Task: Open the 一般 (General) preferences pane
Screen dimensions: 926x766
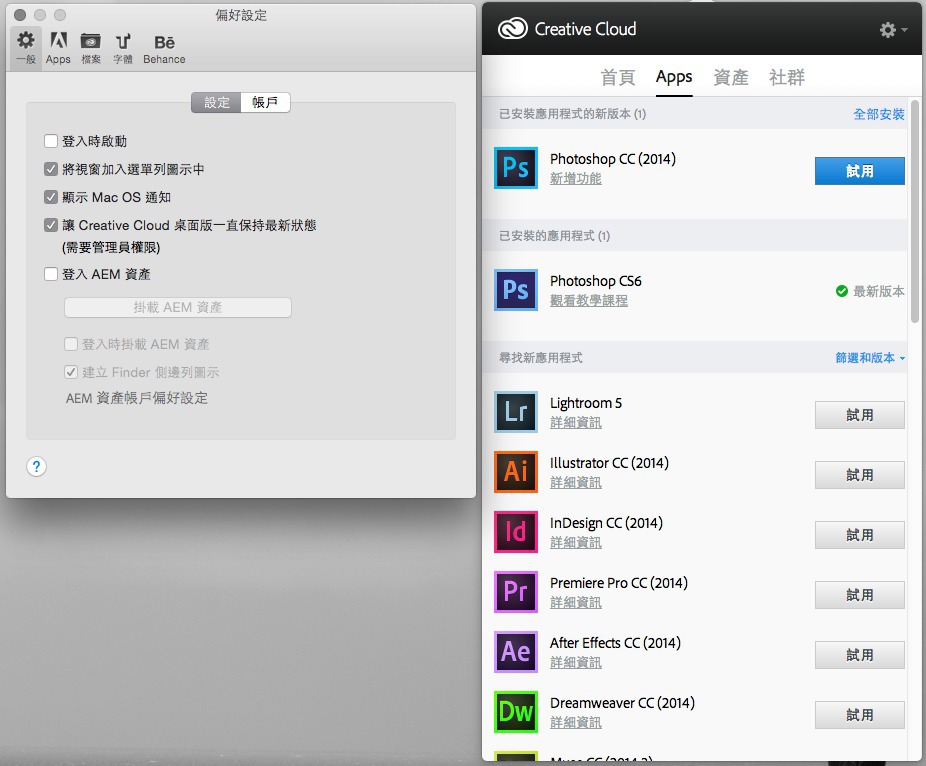Action: pyautogui.click(x=26, y=47)
